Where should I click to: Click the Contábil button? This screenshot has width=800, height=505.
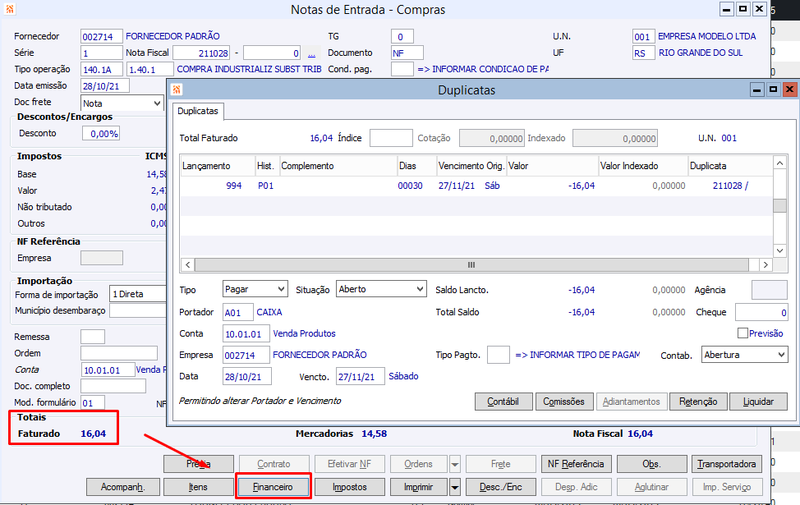click(502, 401)
